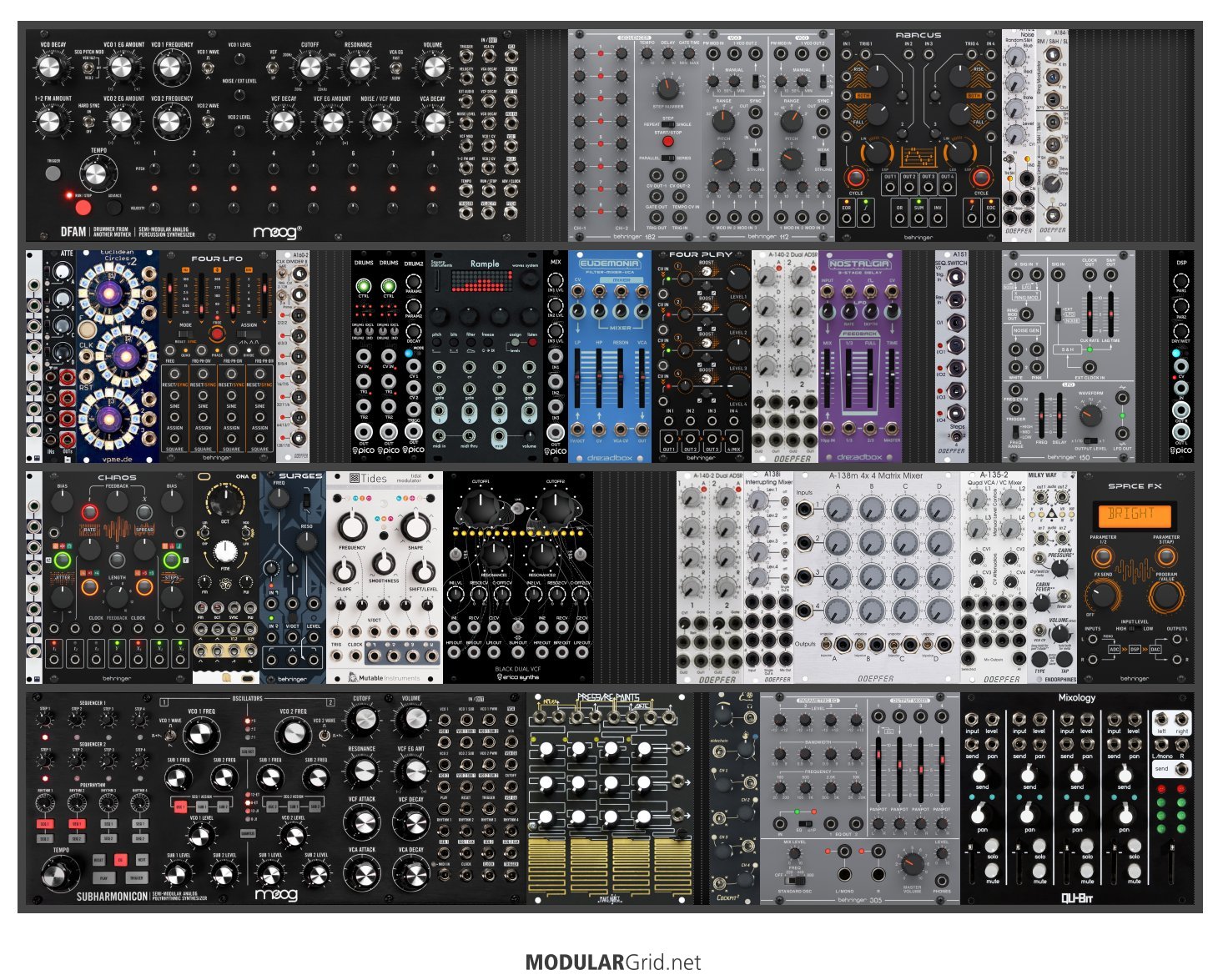Toggle the DFAM VCO 2 WAVE switch

click(207, 122)
